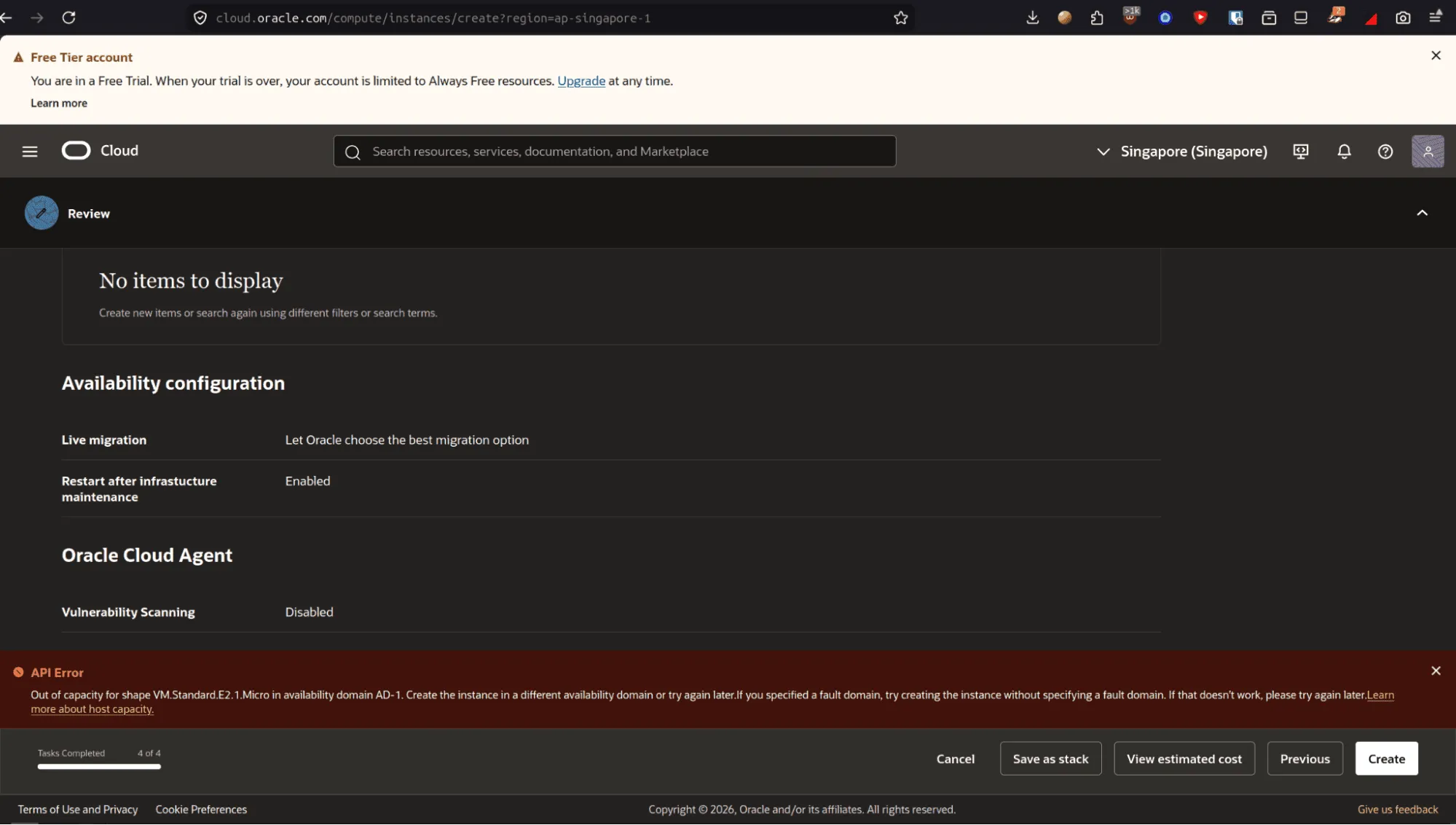Open the user profile avatar
The width and height of the screenshot is (1456, 825).
tap(1428, 152)
